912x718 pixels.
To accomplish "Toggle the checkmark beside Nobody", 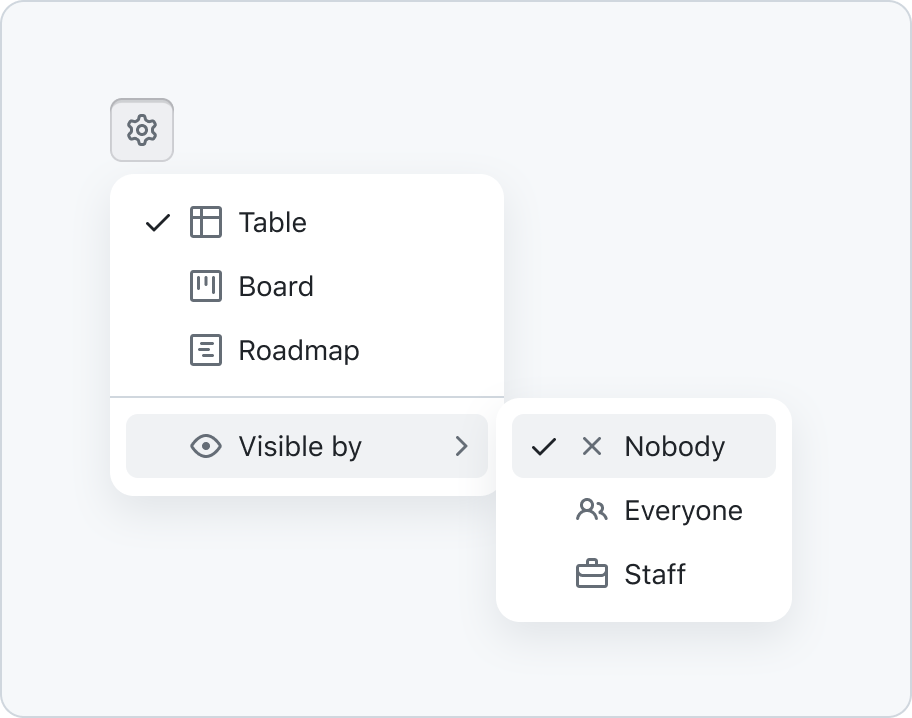I will (544, 446).
